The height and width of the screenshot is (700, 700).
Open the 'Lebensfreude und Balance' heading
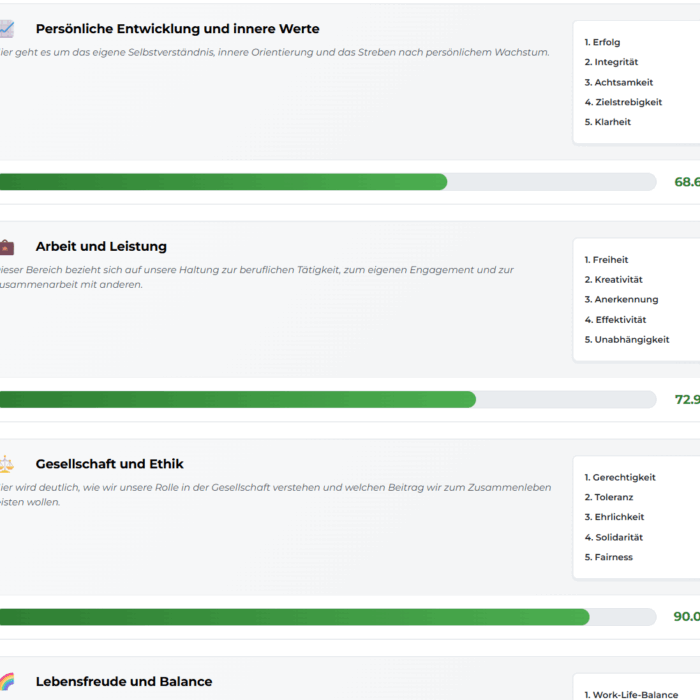click(123, 682)
